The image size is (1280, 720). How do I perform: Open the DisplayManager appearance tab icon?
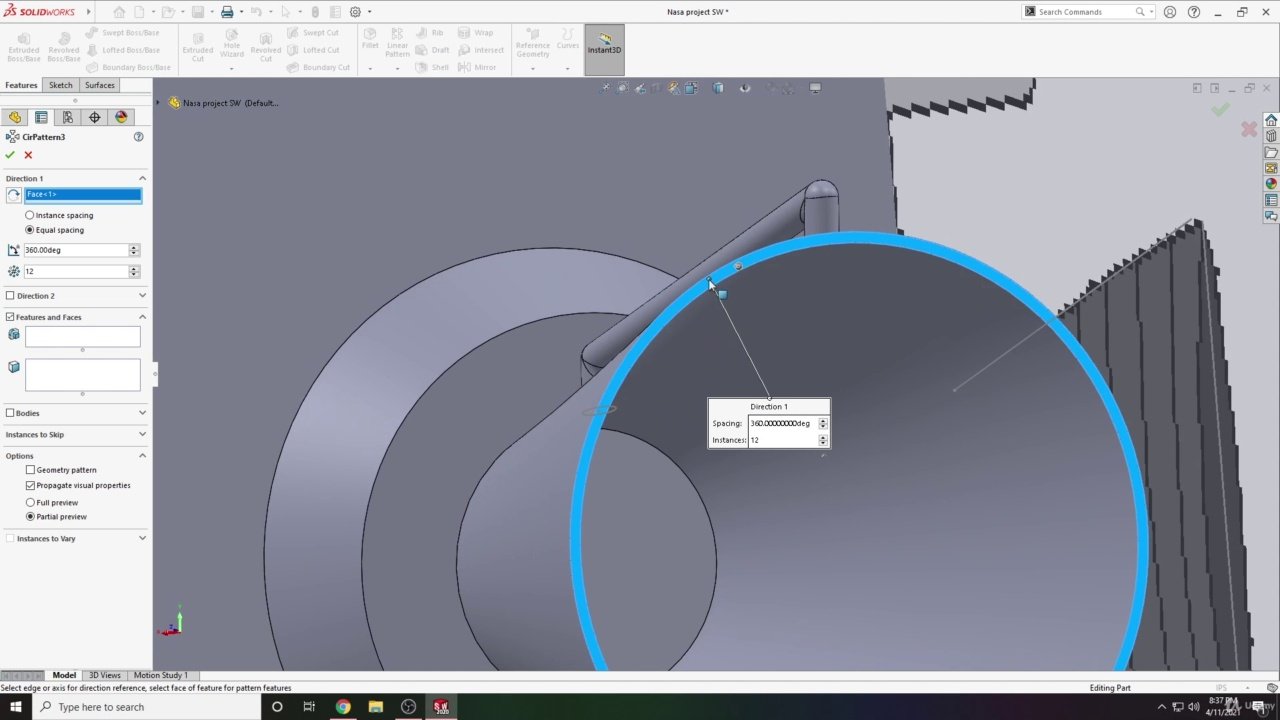[x=121, y=117]
